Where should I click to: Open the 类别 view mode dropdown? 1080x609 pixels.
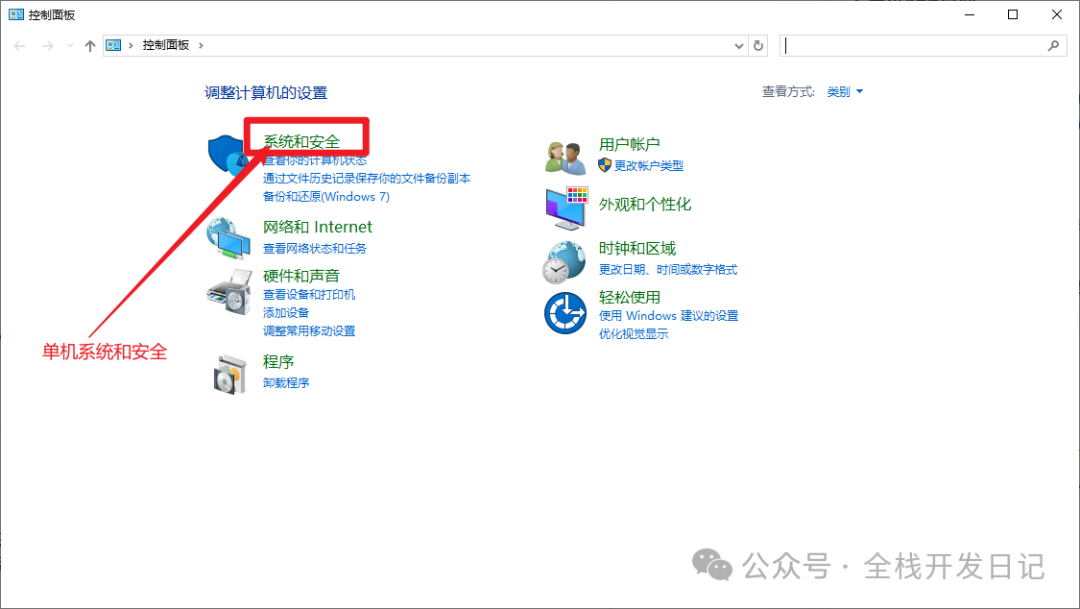click(844, 92)
